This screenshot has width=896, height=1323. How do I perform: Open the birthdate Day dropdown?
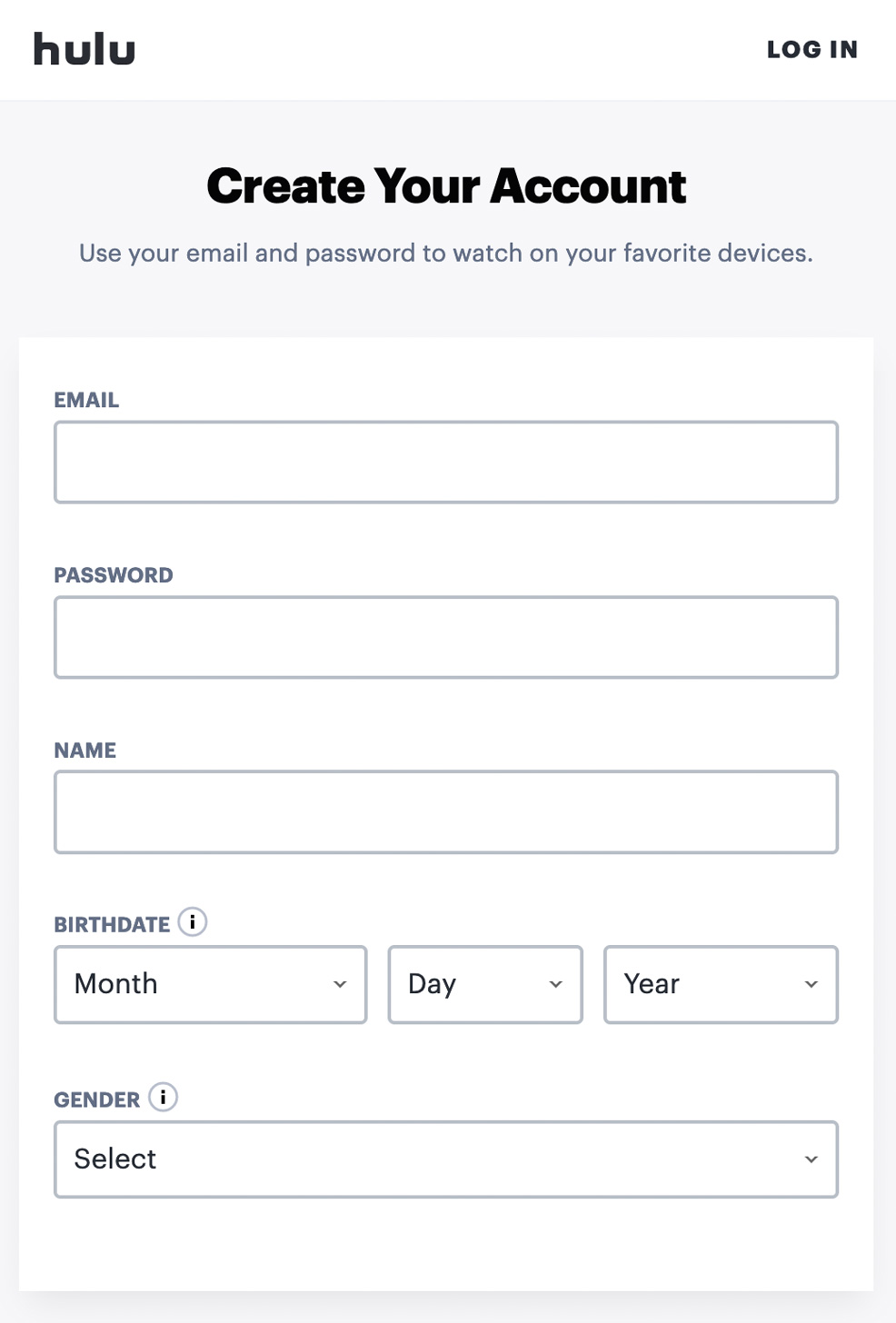point(485,984)
